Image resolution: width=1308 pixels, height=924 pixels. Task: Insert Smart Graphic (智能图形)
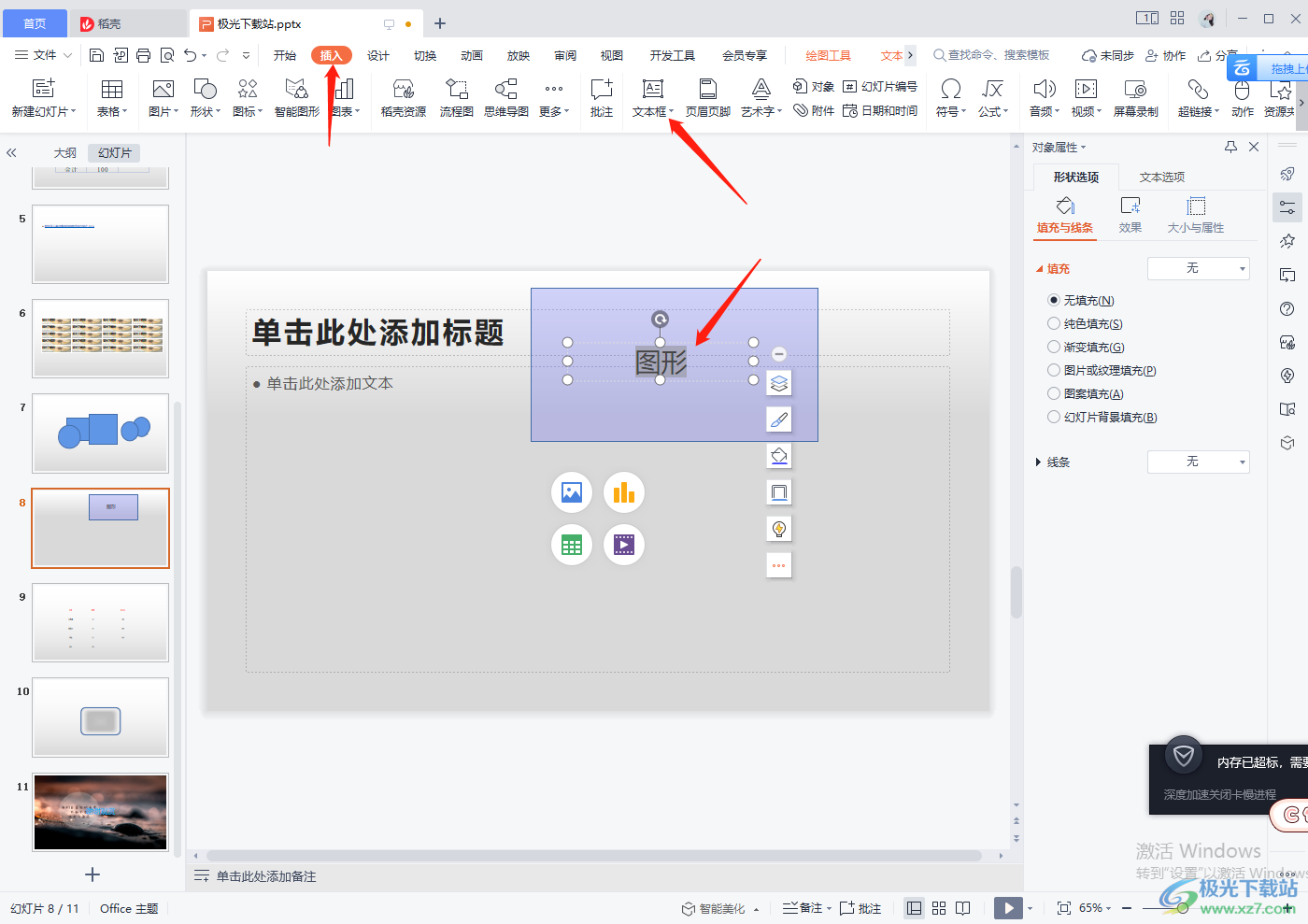(297, 98)
